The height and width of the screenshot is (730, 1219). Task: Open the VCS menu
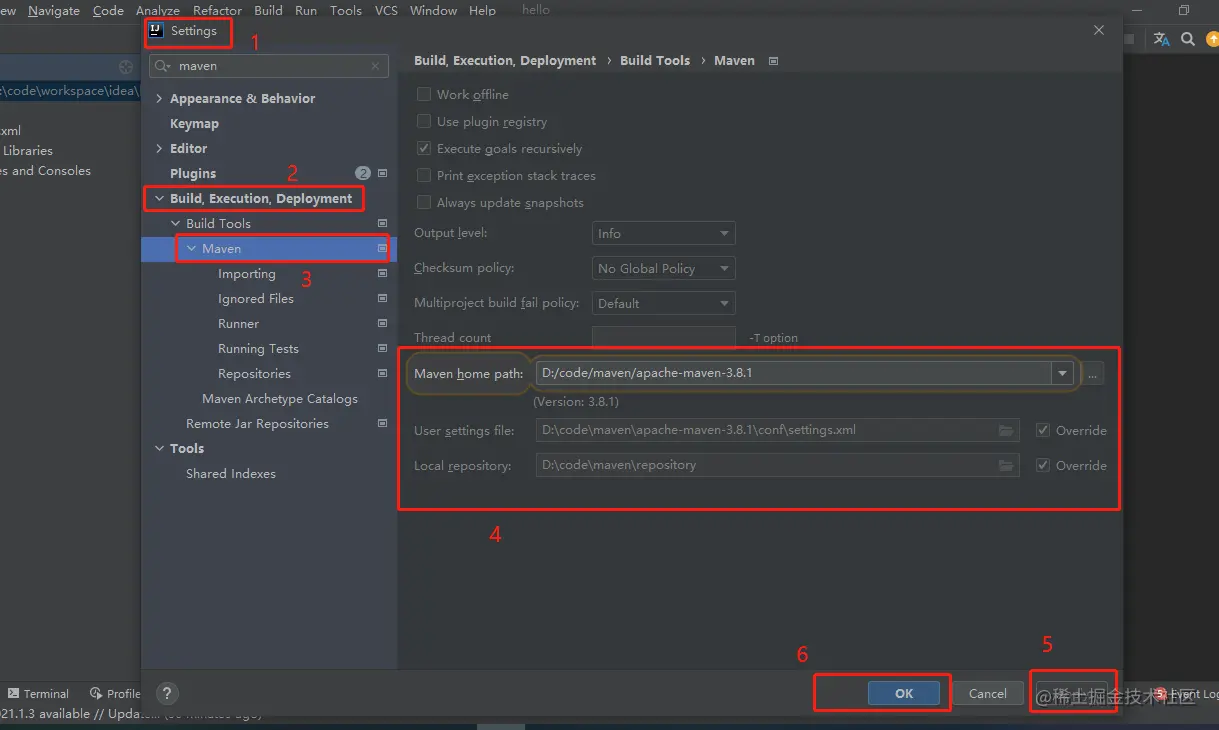[386, 10]
